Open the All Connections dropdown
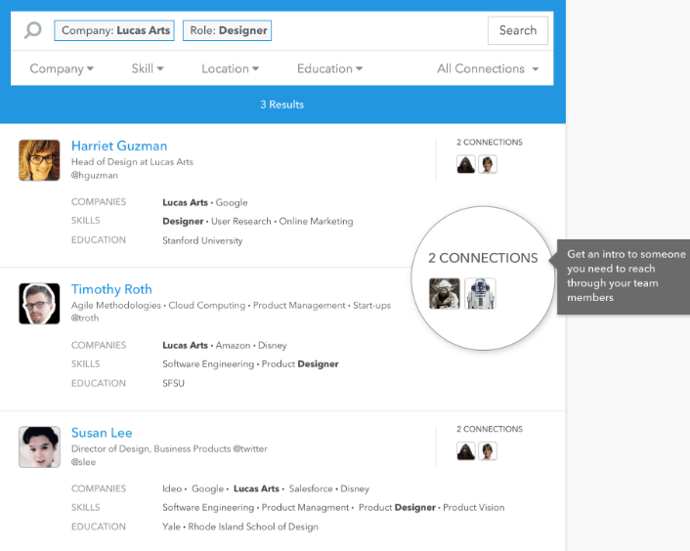Image resolution: width=690 pixels, height=551 pixels. tap(488, 69)
